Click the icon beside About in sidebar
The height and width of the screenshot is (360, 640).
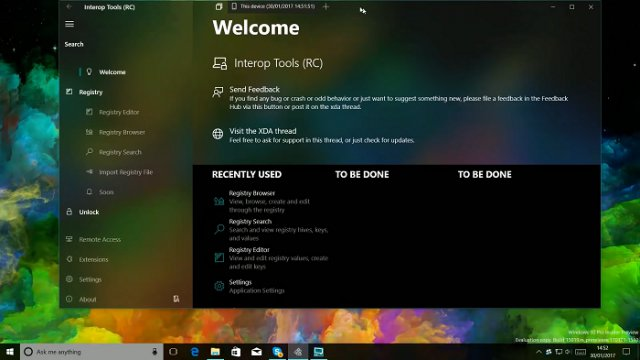176,299
